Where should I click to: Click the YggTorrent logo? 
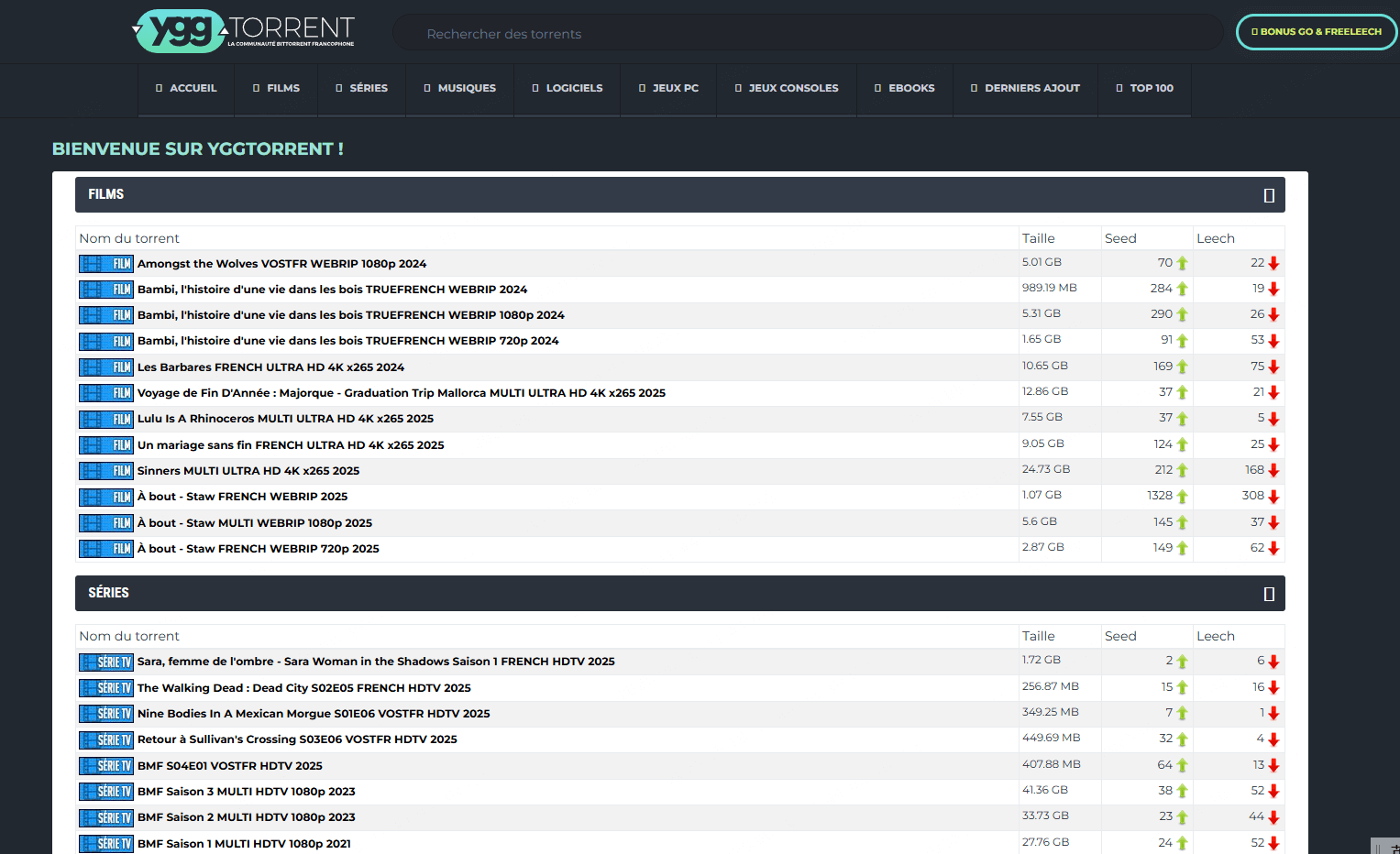(x=244, y=30)
